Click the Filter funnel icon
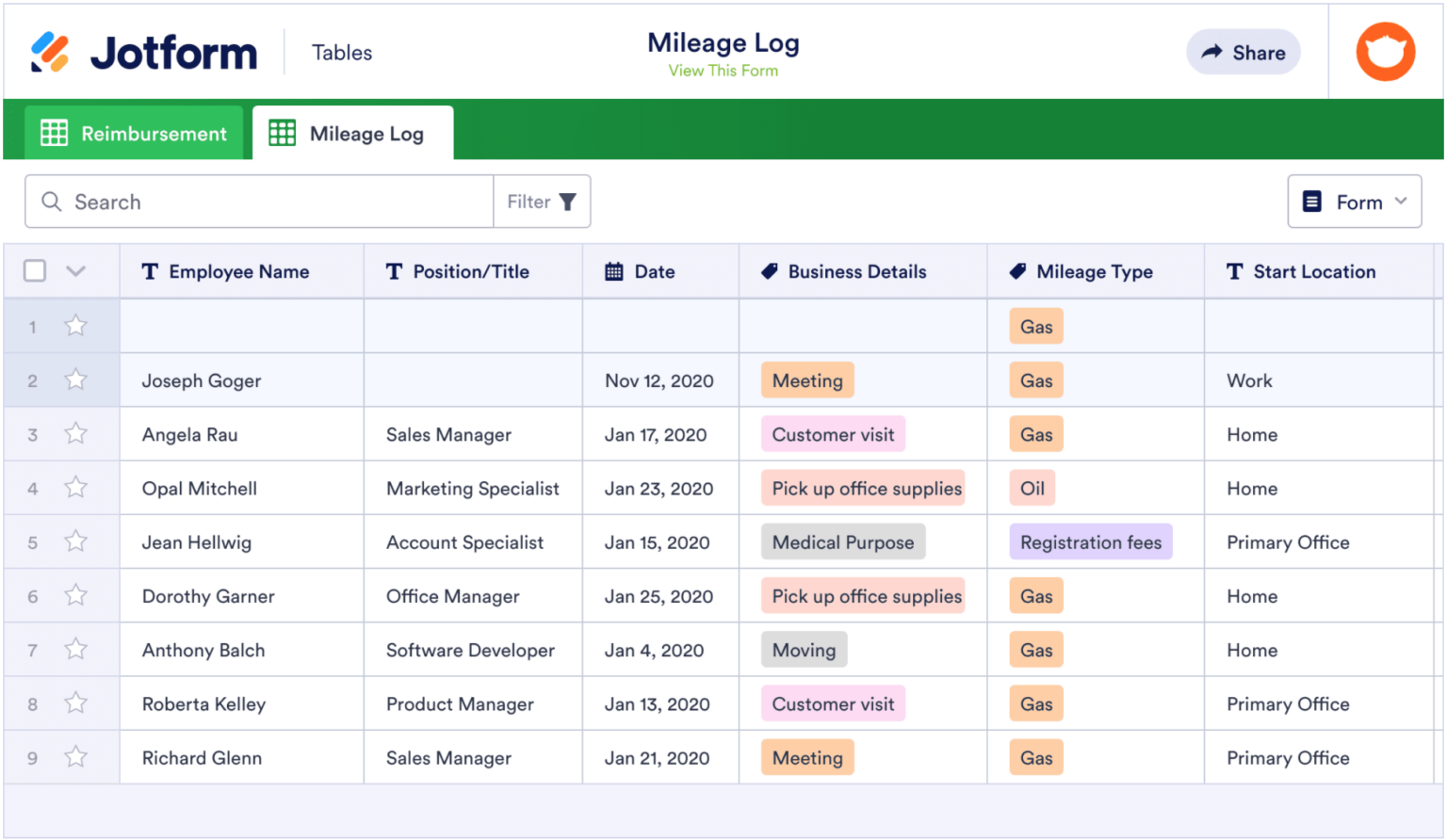The image size is (1447, 840). [567, 201]
